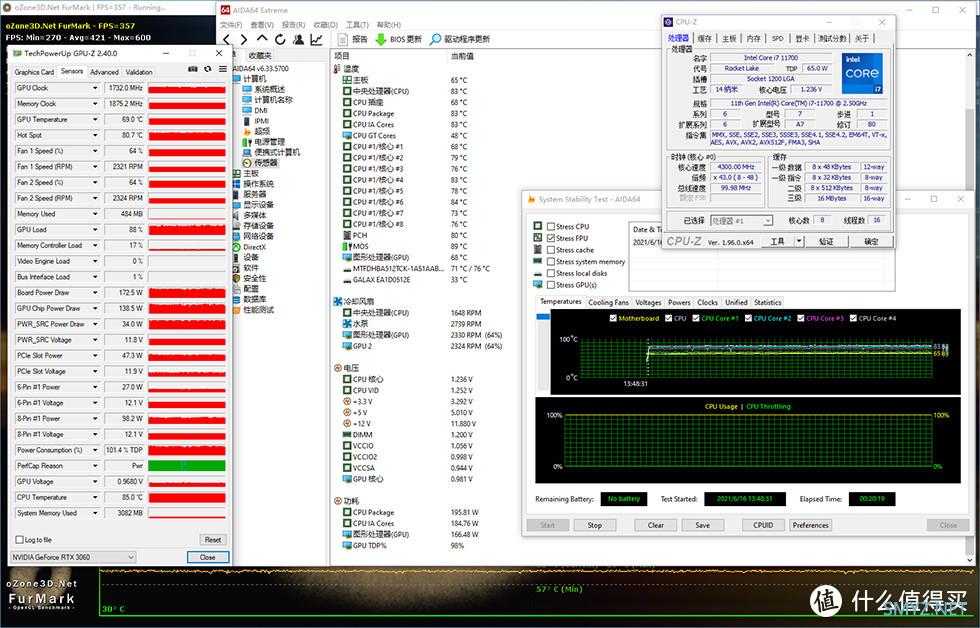The height and width of the screenshot is (628, 980).
Task: Enable Stress CPU checkbox
Action: [551, 227]
